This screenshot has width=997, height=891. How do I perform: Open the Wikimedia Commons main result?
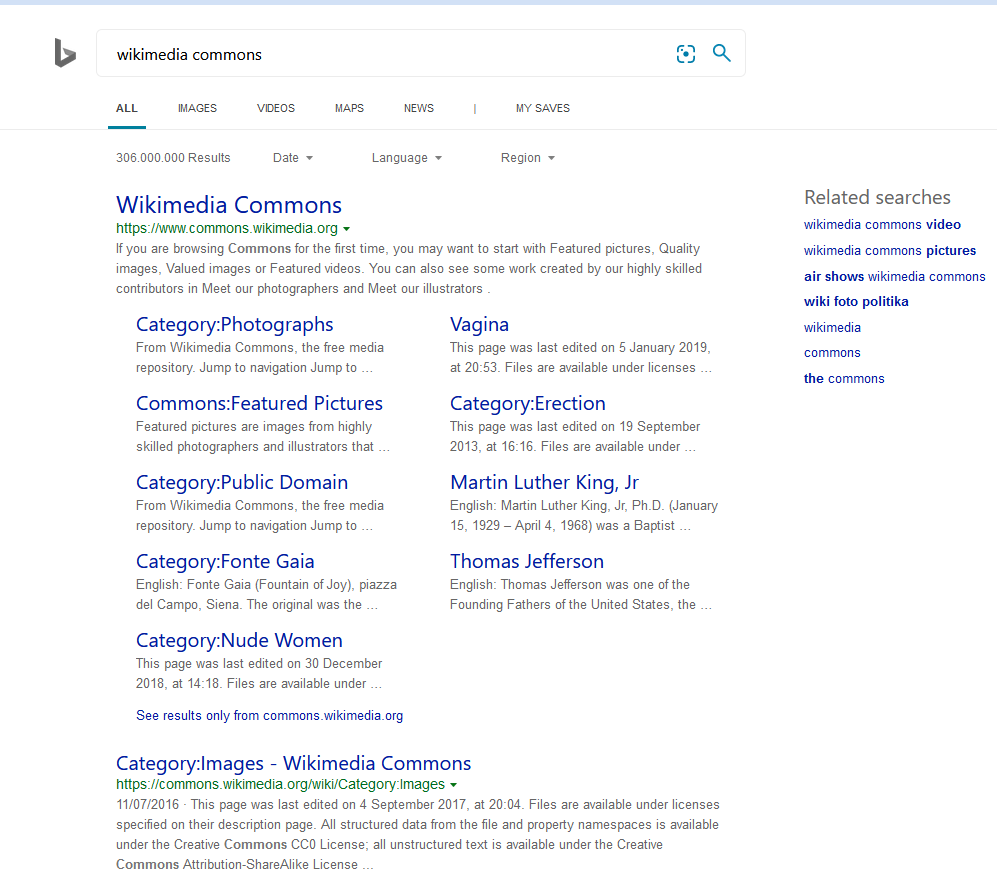pyautogui.click(x=229, y=205)
